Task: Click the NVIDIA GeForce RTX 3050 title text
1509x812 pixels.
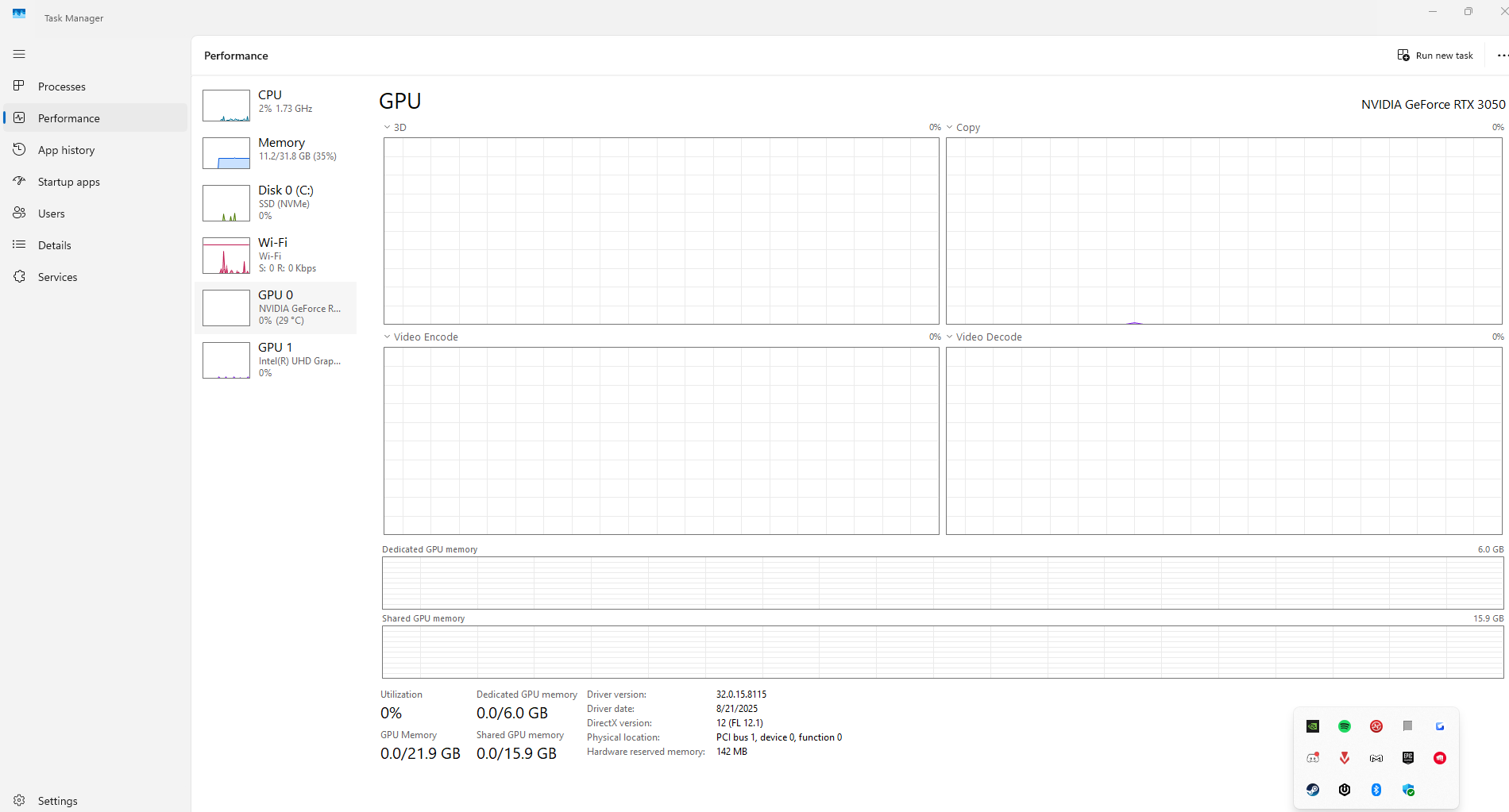Action: (1433, 105)
